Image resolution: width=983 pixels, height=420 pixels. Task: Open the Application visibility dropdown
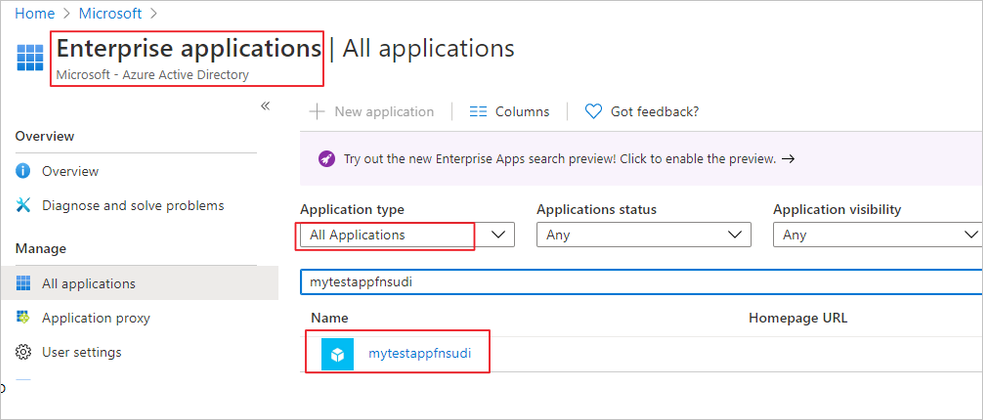pyautogui.click(x=877, y=235)
